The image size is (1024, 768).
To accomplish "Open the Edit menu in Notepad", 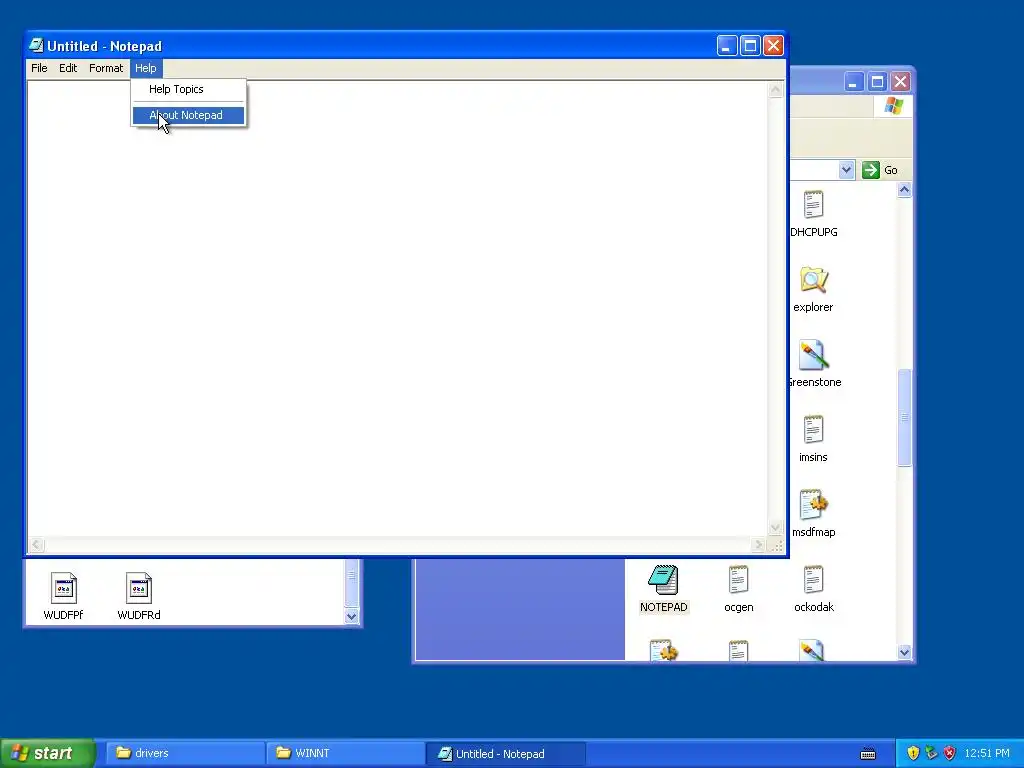I will (x=68, y=68).
